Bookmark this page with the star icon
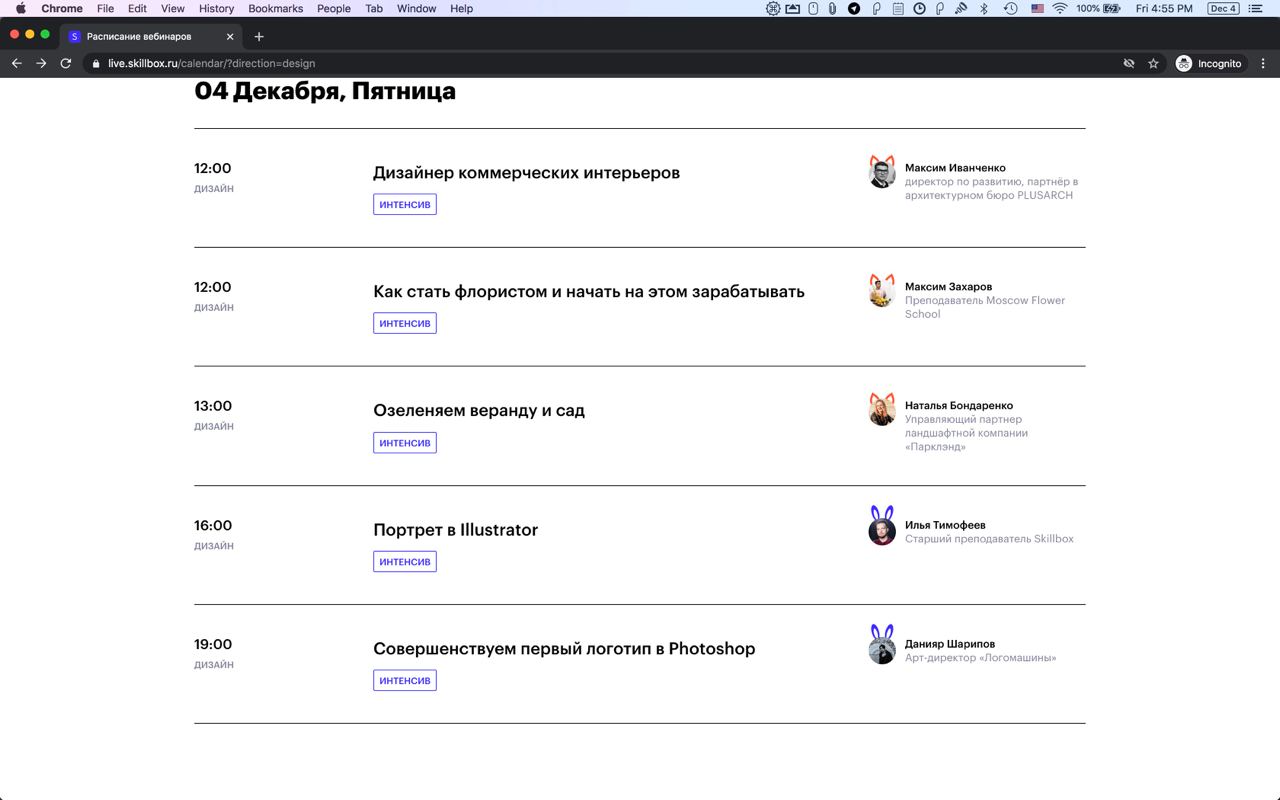Image resolution: width=1280 pixels, height=800 pixels. point(1153,63)
